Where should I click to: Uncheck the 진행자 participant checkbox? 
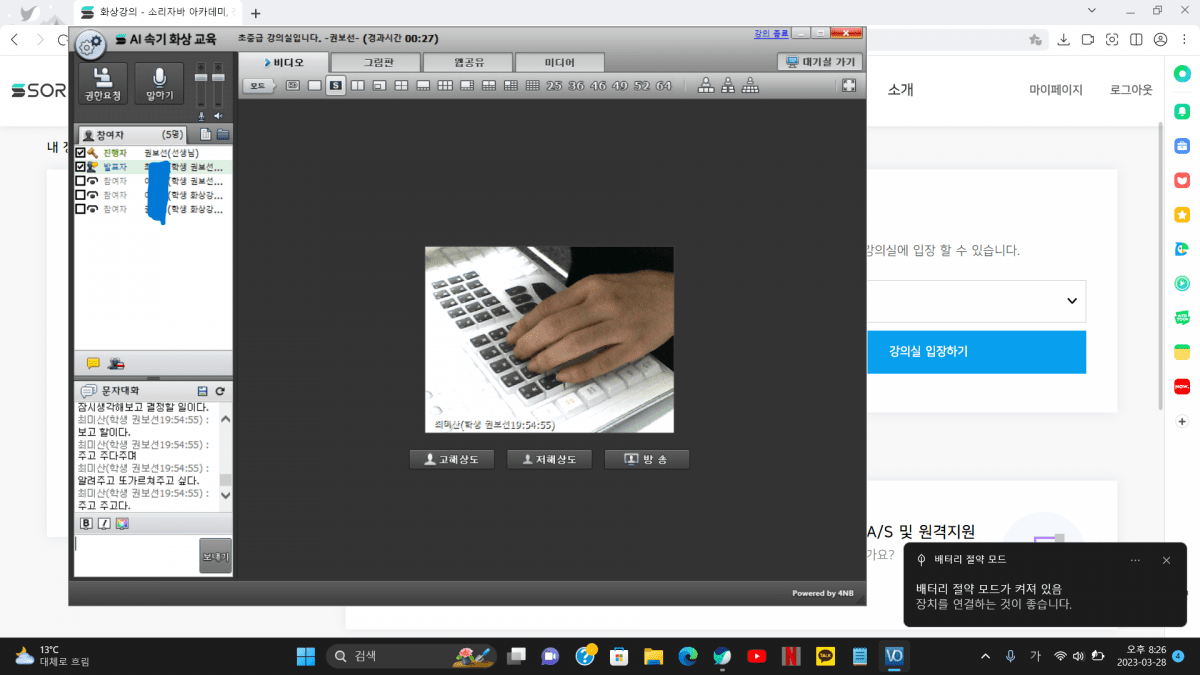click(81, 153)
